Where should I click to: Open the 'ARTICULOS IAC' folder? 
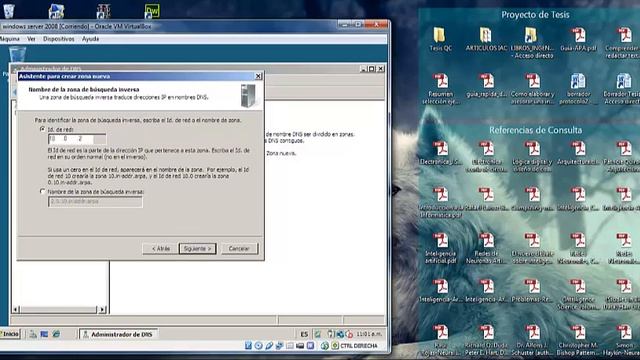point(486,40)
